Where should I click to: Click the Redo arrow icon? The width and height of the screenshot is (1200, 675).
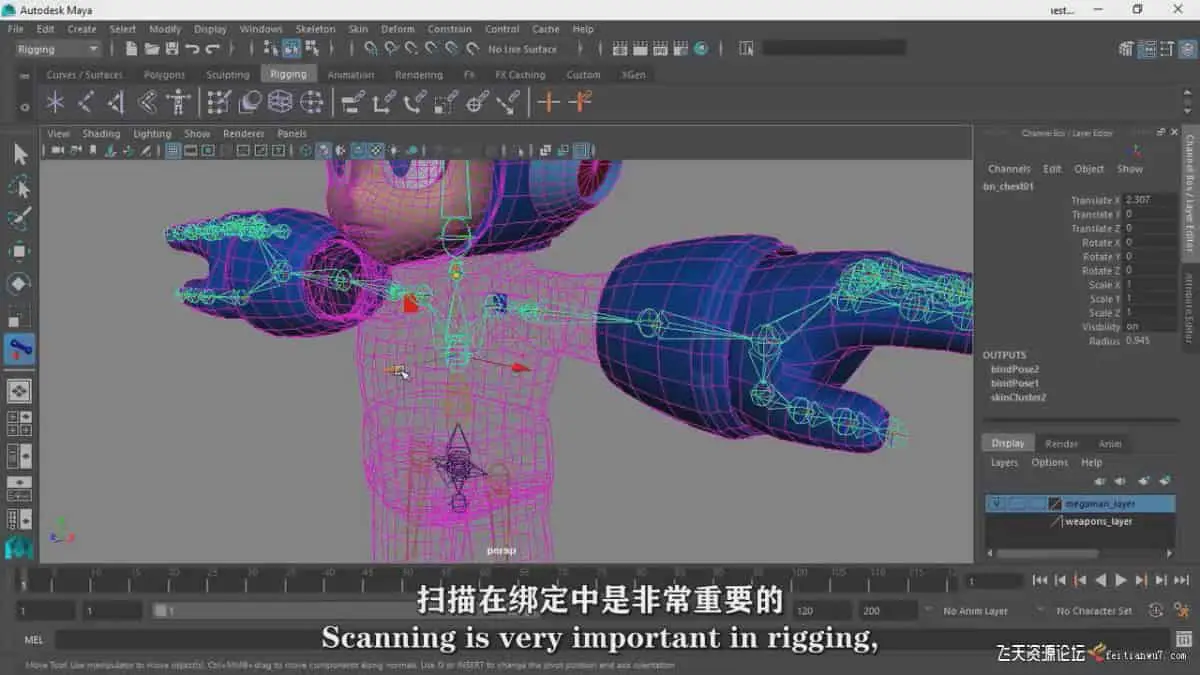point(212,48)
